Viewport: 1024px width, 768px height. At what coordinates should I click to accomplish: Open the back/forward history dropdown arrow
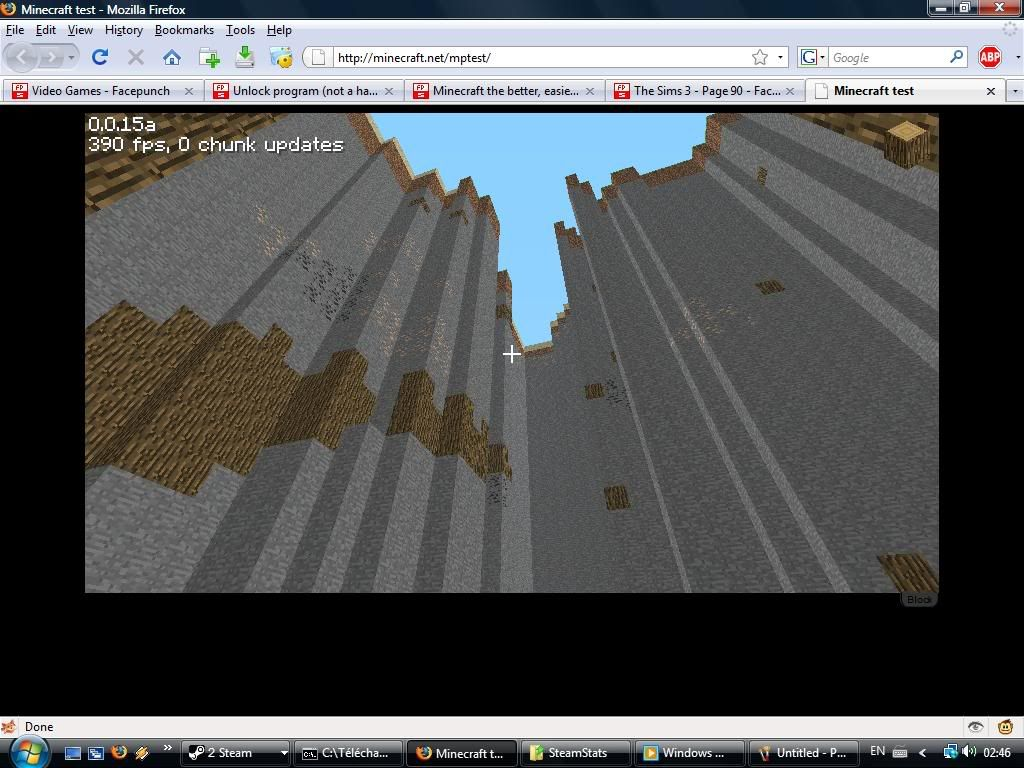coord(71,57)
